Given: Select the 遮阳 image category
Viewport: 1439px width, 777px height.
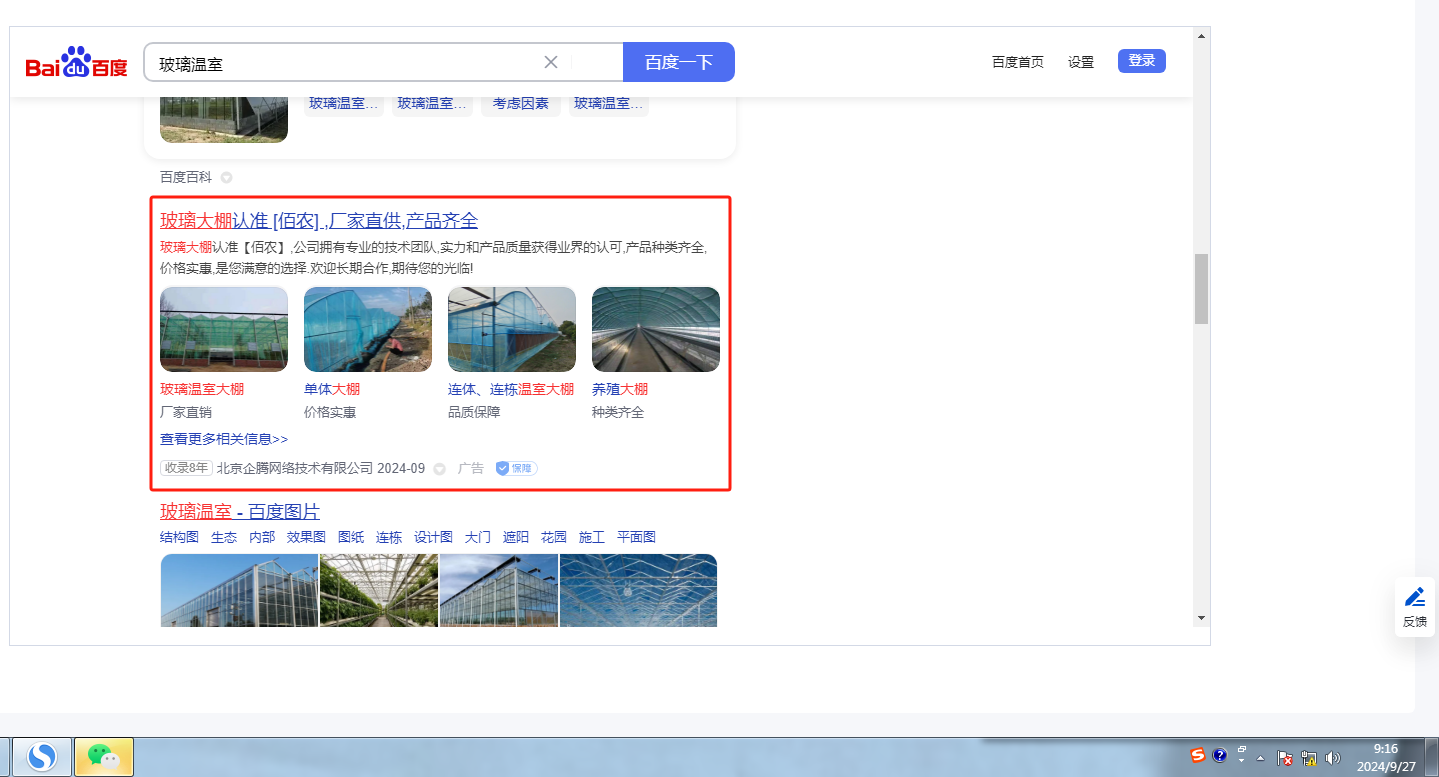Looking at the screenshot, I should (x=516, y=537).
